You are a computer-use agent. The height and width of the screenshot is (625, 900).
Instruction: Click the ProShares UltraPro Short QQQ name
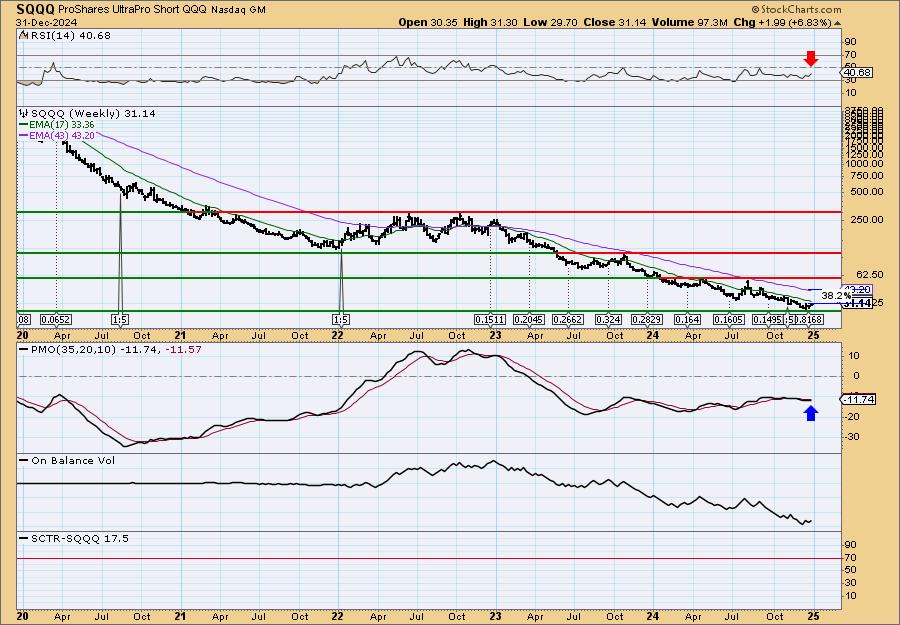(x=133, y=10)
